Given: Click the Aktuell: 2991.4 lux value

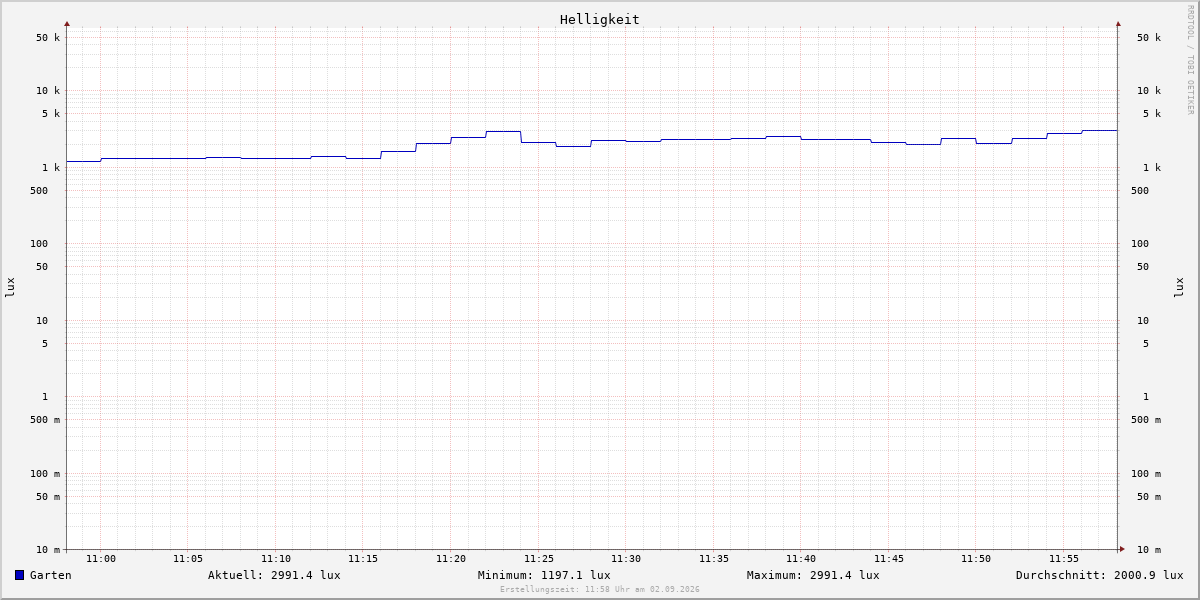Looking at the screenshot, I should click(274, 575).
